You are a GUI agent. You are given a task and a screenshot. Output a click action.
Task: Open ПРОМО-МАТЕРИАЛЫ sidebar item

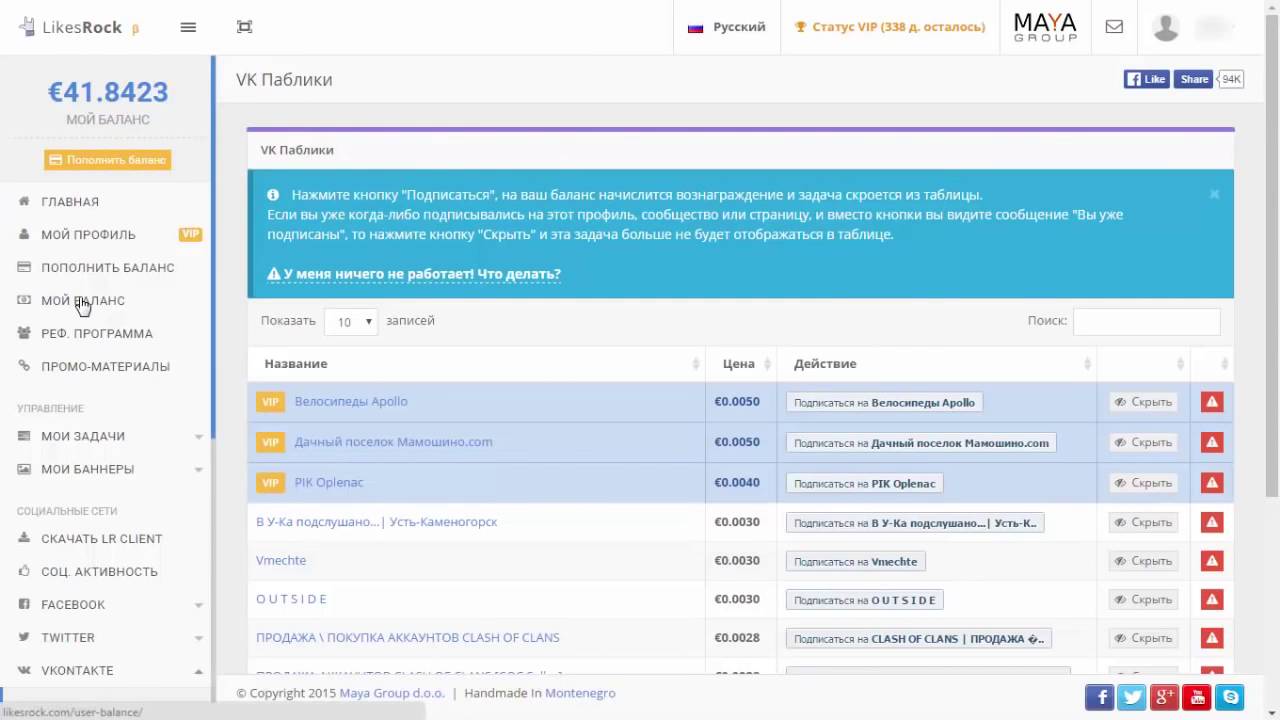tap(105, 366)
